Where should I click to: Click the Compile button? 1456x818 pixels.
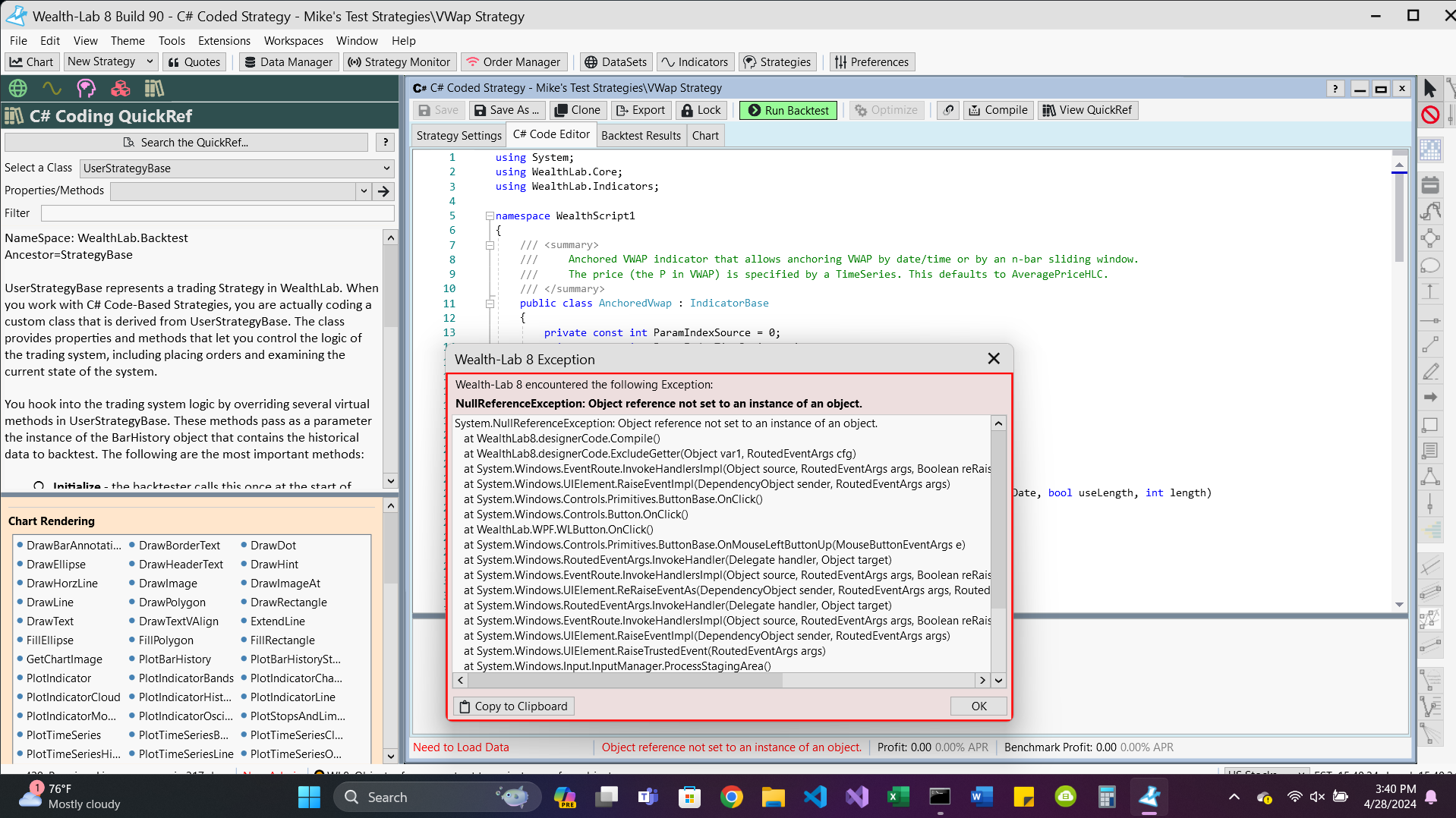pos(998,110)
